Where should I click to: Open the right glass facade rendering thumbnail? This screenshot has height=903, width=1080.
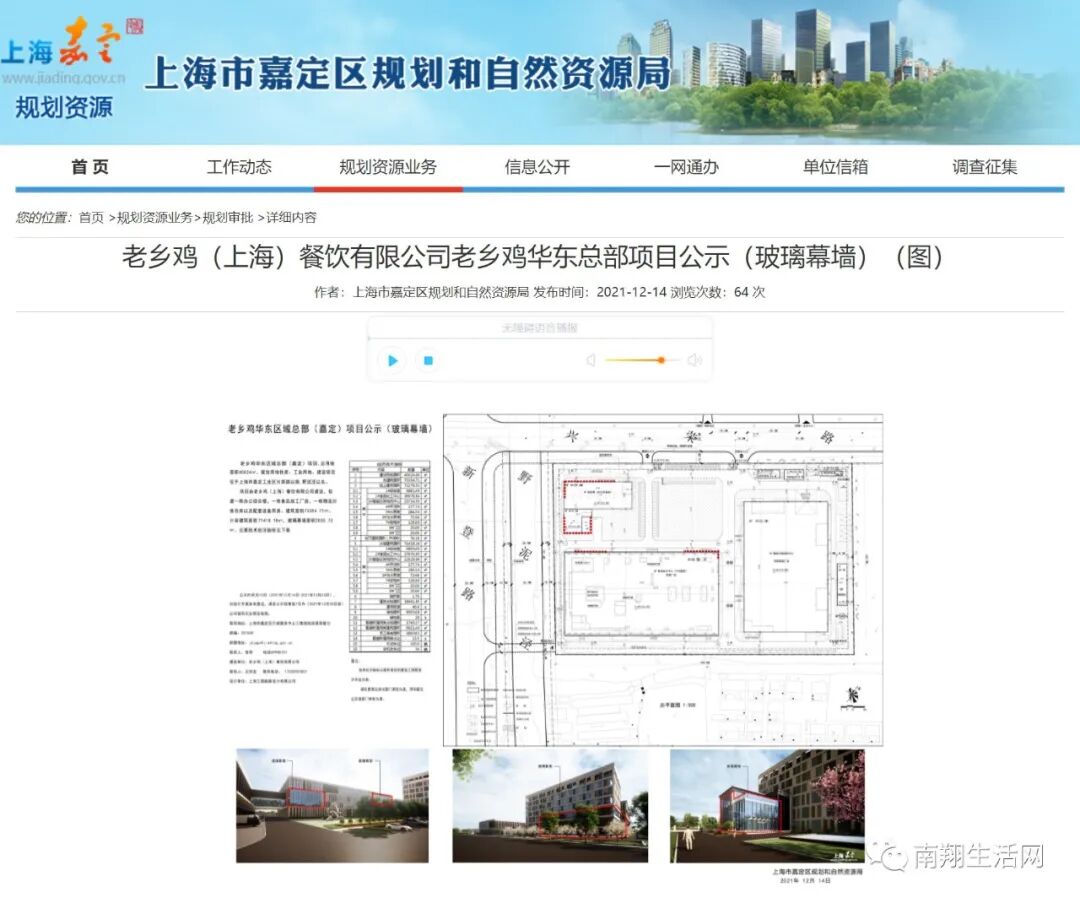[767, 806]
